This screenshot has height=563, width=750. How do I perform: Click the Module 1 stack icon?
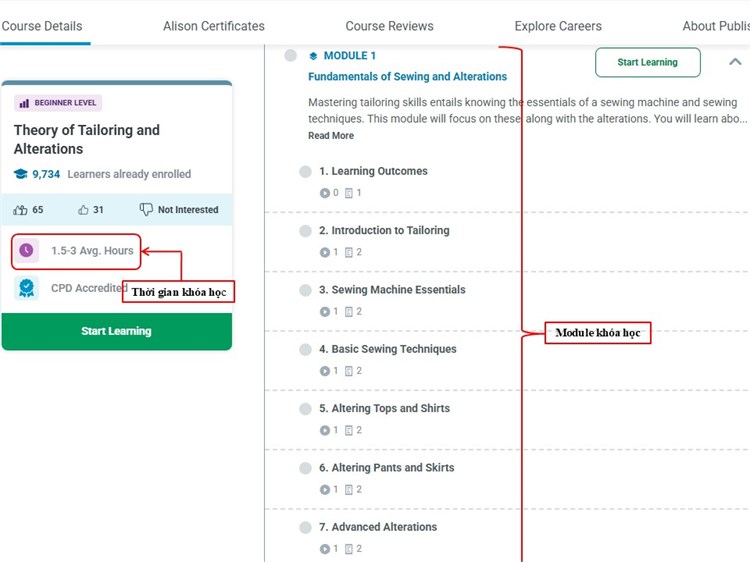313,56
